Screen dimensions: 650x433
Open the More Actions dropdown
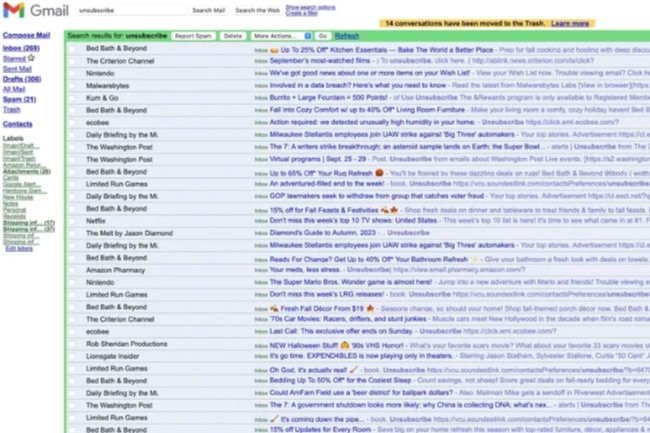[281, 36]
